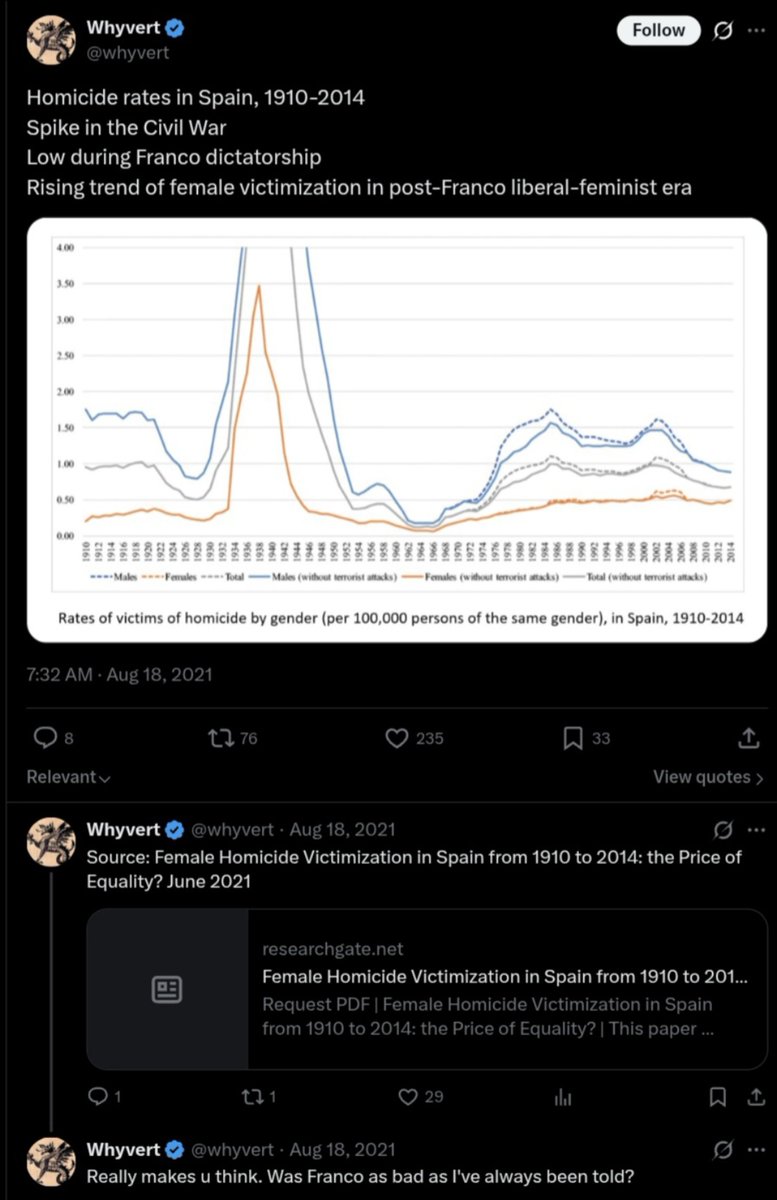Expand the Relevant sort dropdown
Viewport: 777px width, 1200px height.
(68, 777)
